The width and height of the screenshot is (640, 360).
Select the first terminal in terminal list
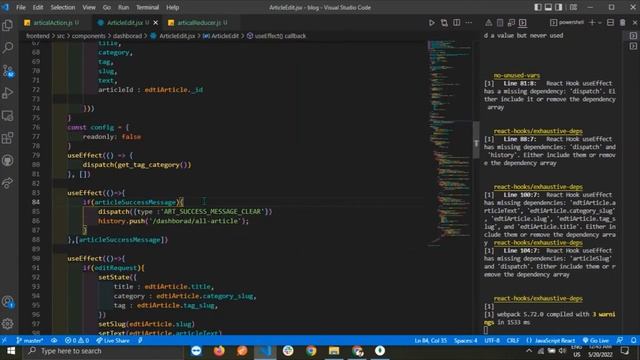click(633, 36)
